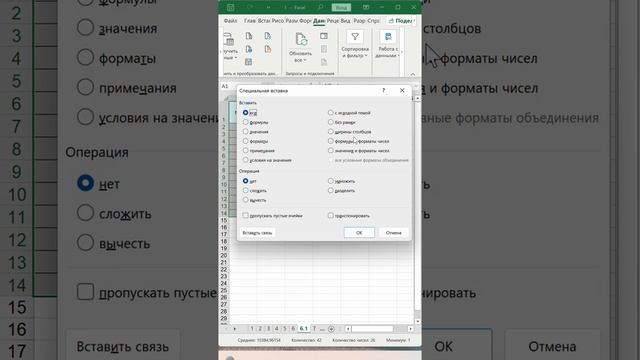Switch to the Вставка ribbon tab
Image resolution: width=640 pixels, height=360 pixels.
point(264,21)
